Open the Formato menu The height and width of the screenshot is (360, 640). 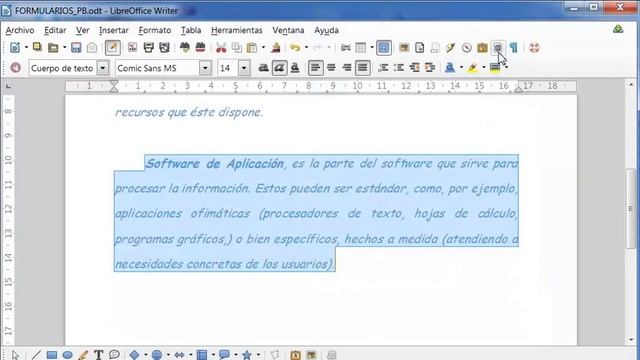coord(155,30)
